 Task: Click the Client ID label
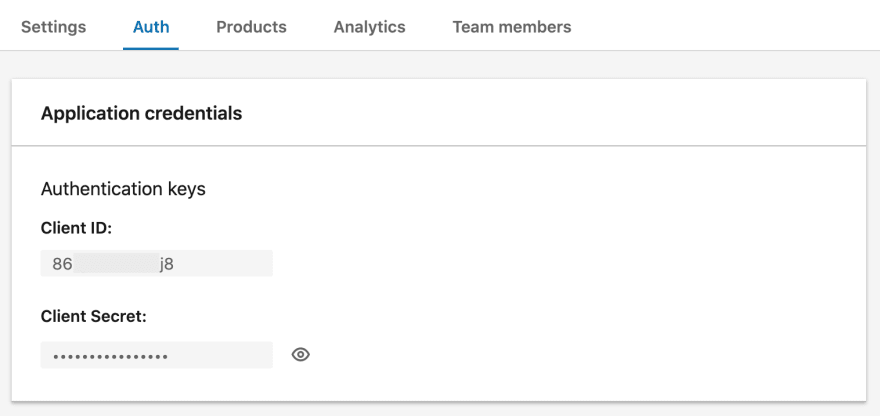pyautogui.click(x=77, y=228)
